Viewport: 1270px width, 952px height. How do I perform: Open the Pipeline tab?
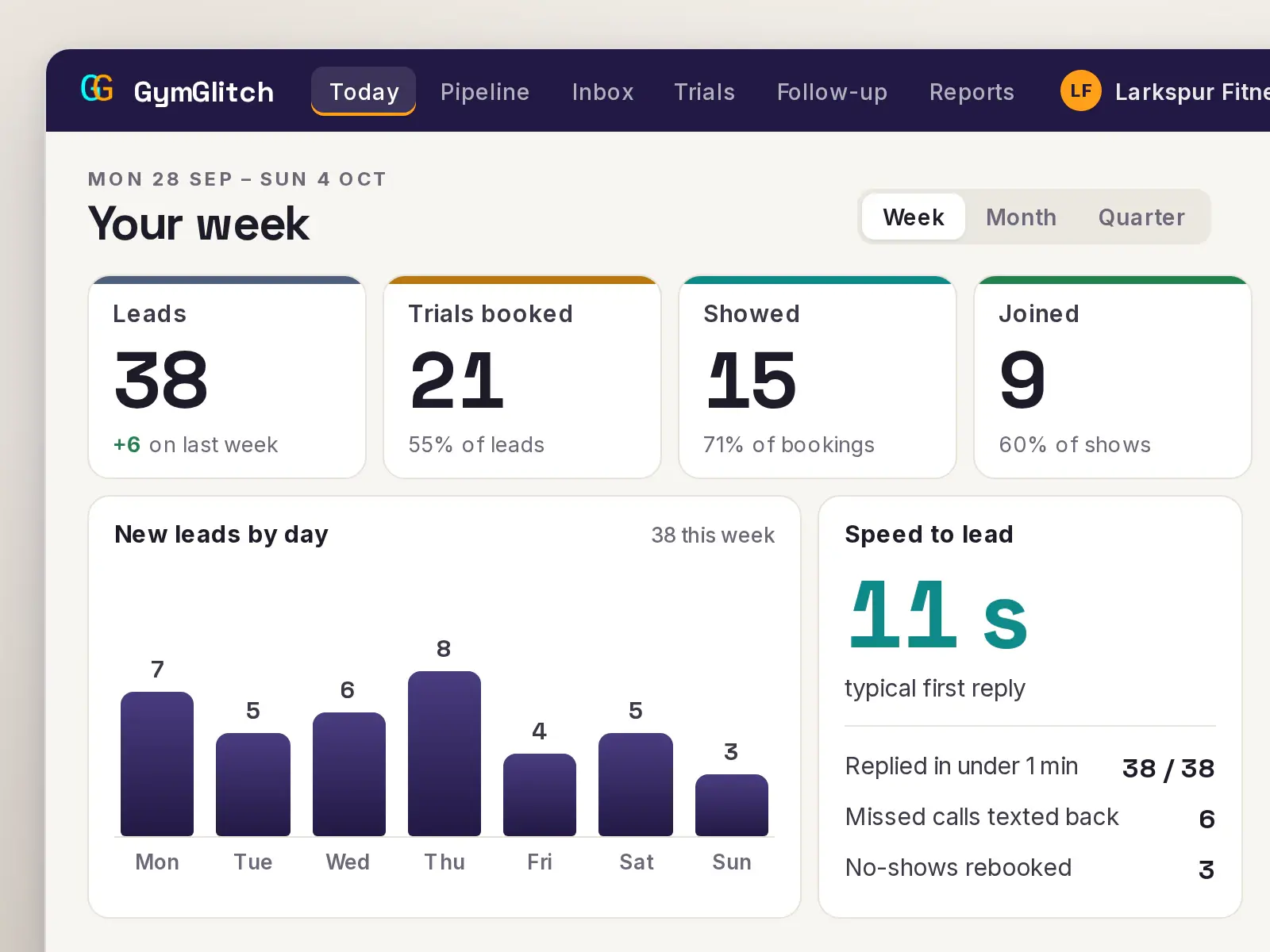[x=485, y=92]
